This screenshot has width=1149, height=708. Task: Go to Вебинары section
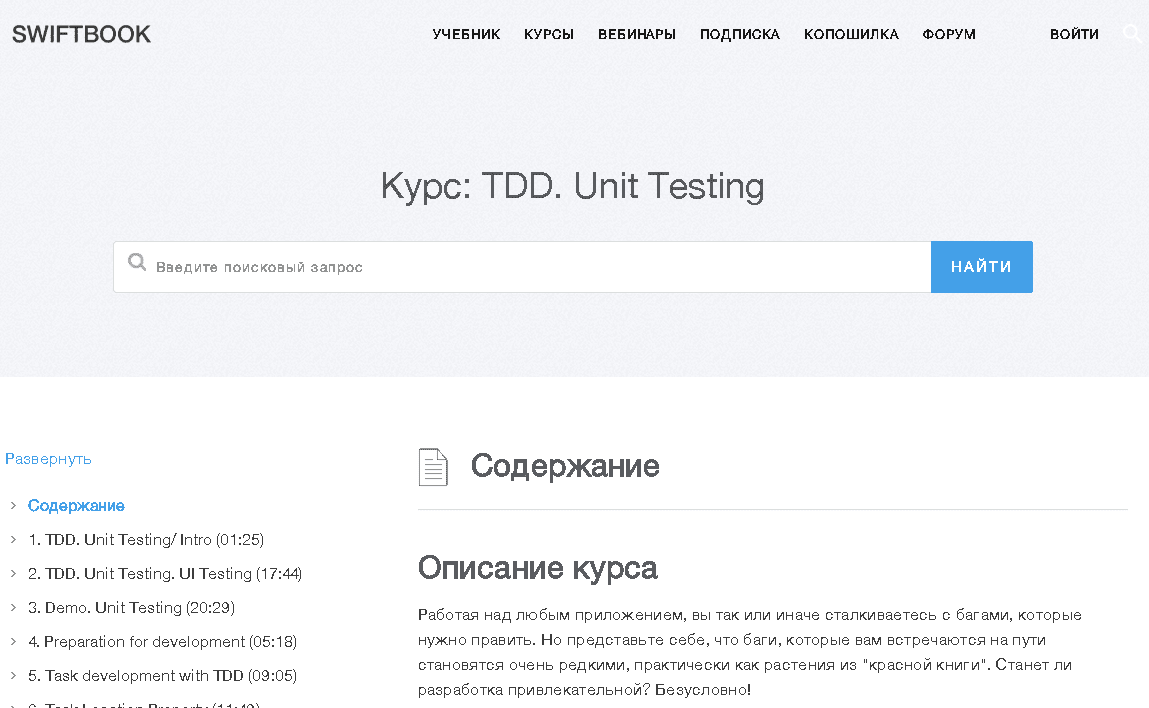click(x=637, y=34)
